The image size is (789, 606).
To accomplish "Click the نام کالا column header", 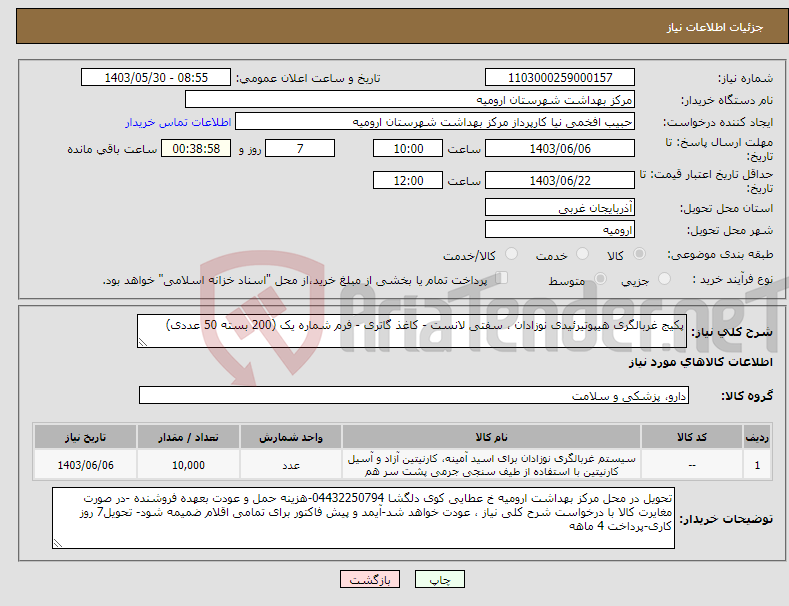I will click(491, 436).
